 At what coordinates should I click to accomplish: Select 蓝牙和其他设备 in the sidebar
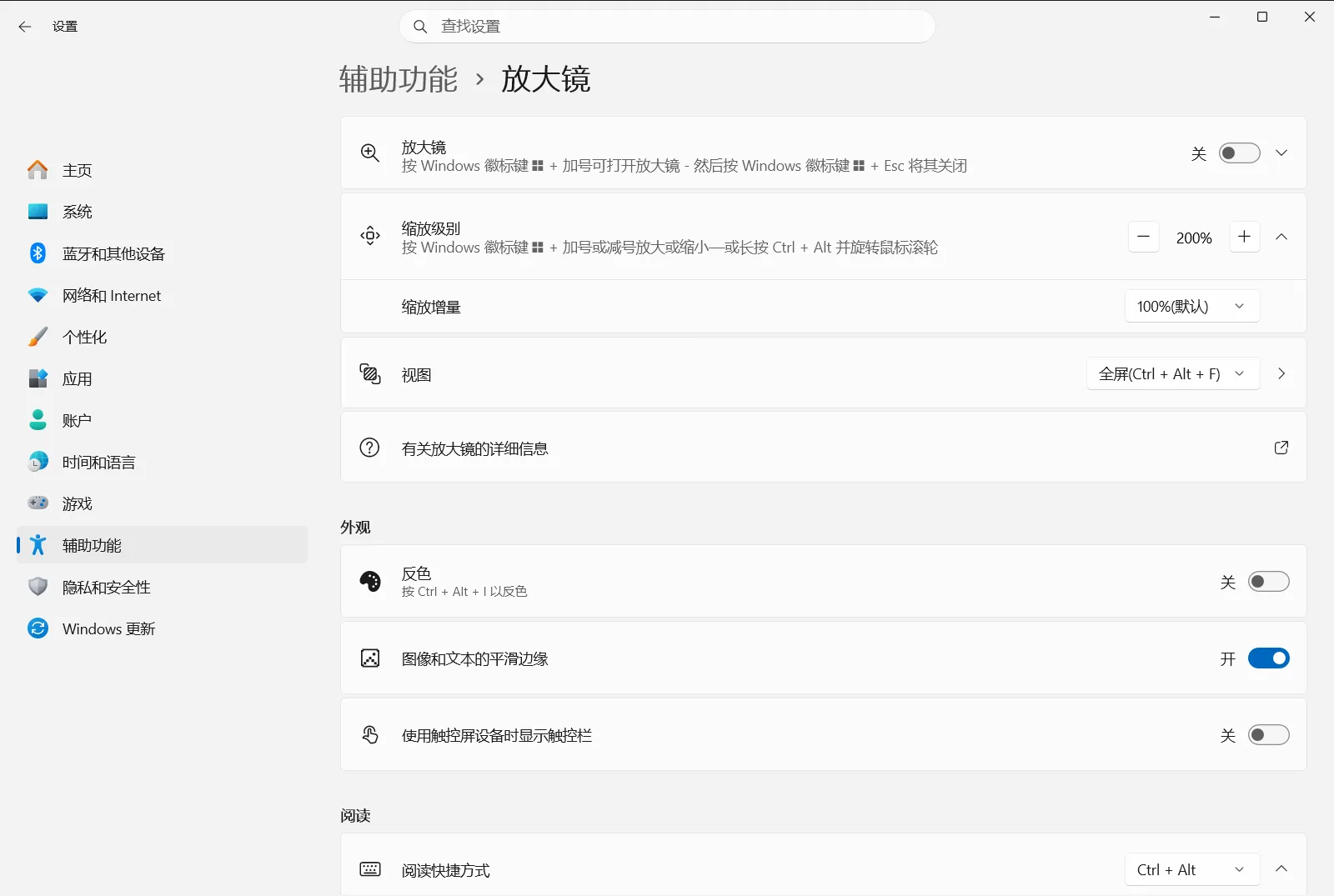(x=162, y=253)
